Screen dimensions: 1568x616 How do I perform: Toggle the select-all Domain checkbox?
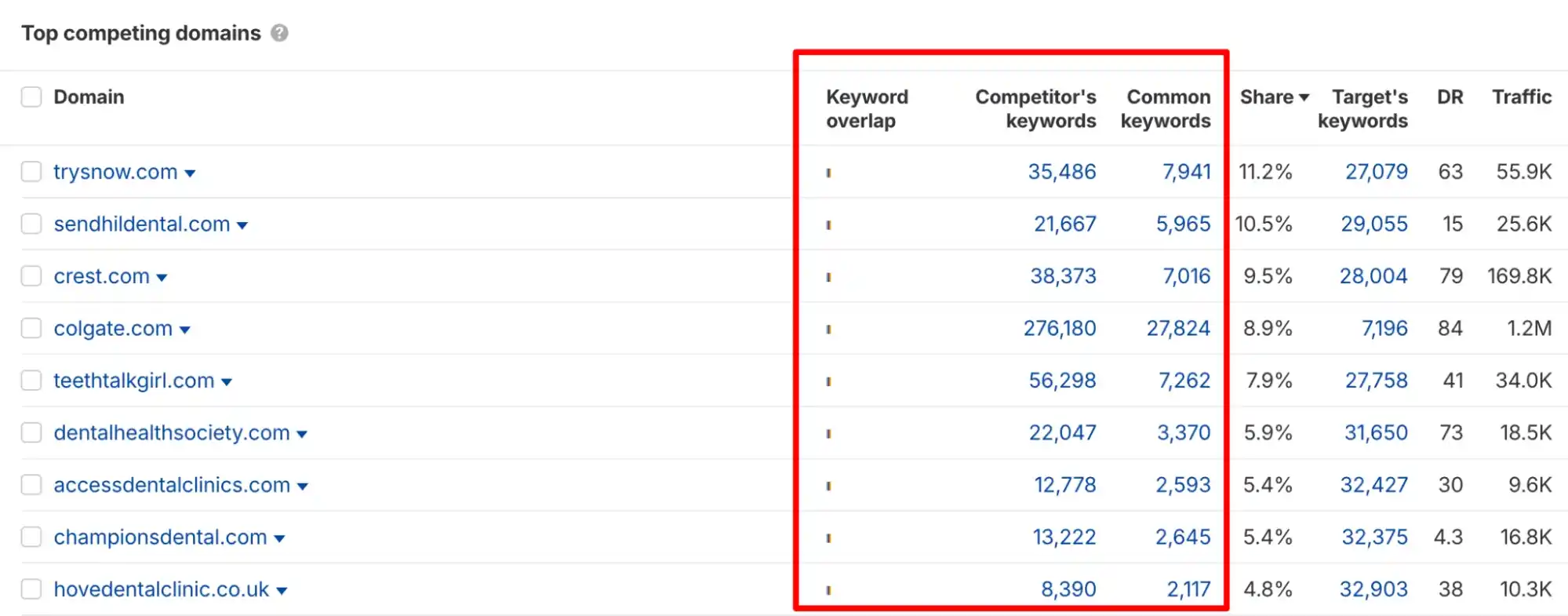(x=31, y=97)
